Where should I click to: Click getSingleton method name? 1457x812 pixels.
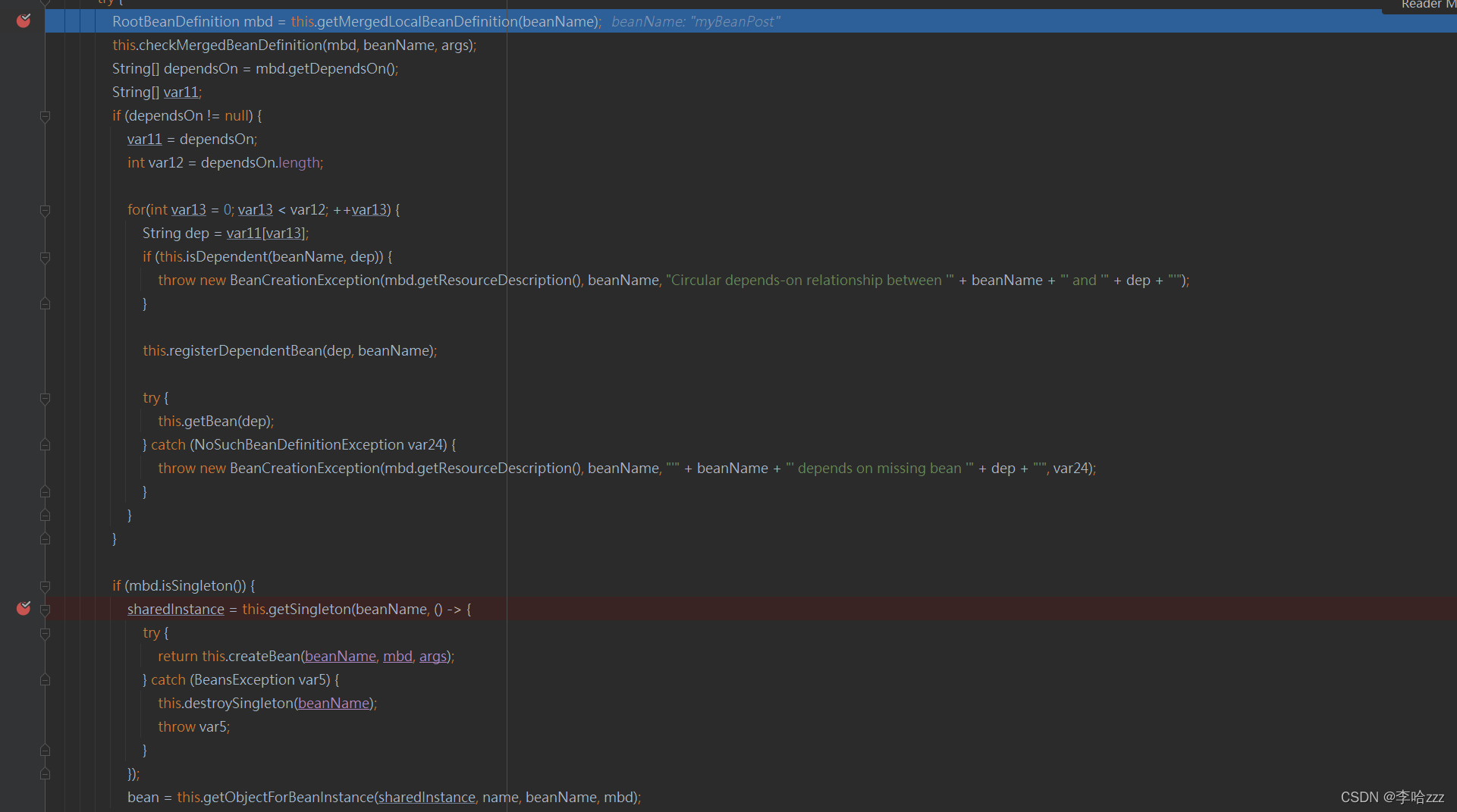tap(309, 609)
